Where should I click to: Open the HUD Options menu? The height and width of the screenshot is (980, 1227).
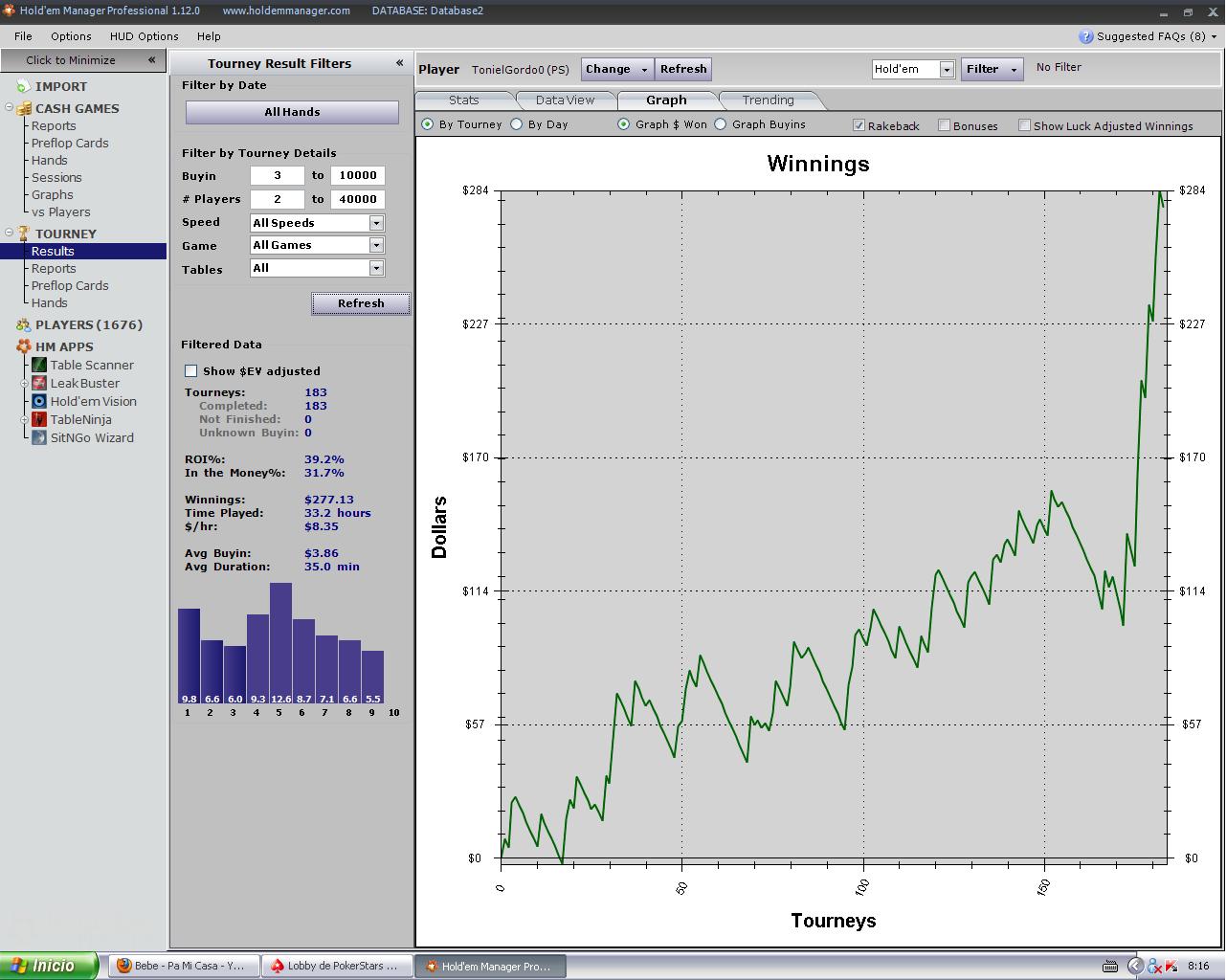pyautogui.click(x=144, y=36)
